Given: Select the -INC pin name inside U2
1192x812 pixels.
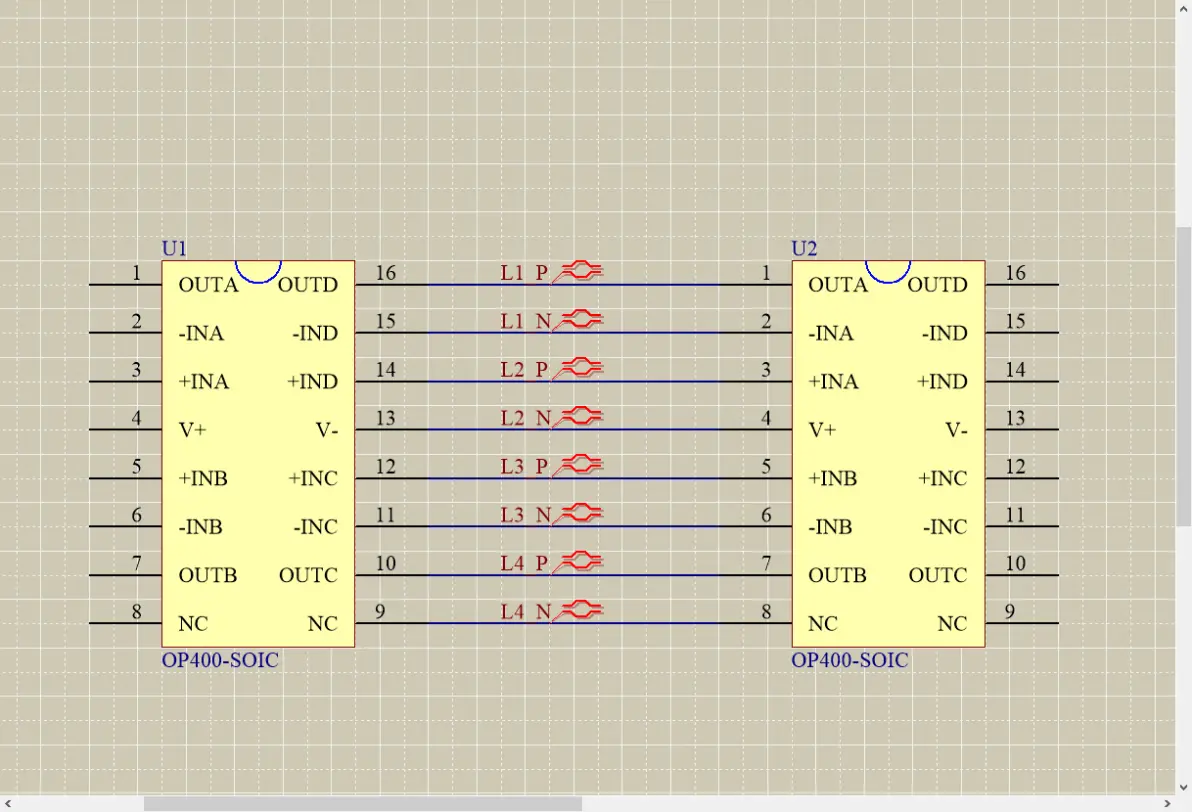Looking at the screenshot, I should [945, 527].
